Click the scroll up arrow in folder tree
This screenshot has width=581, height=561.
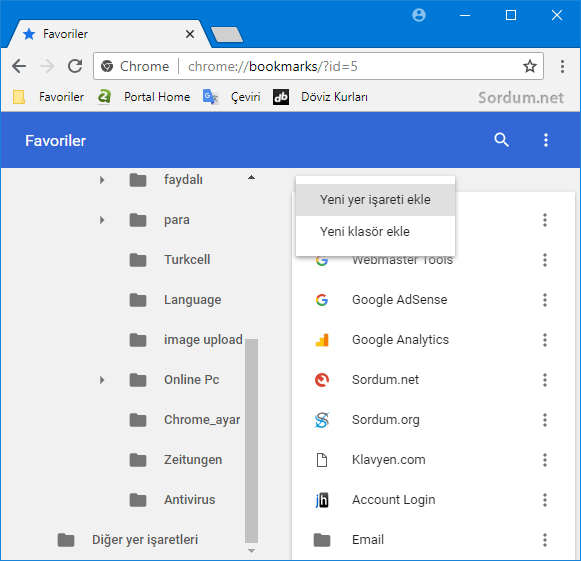point(252,177)
